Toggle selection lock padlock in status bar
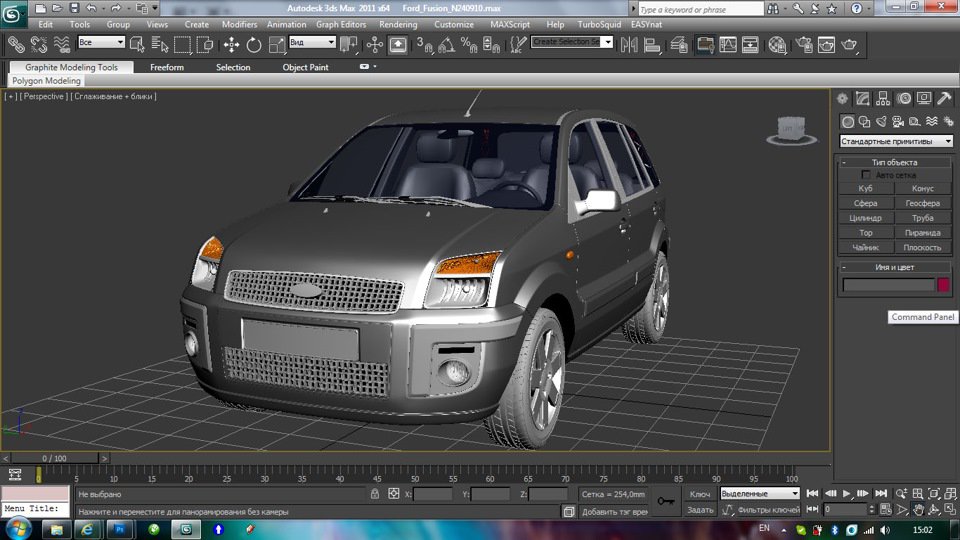The width and height of the screenshot is (960, 540). [375, 493]
